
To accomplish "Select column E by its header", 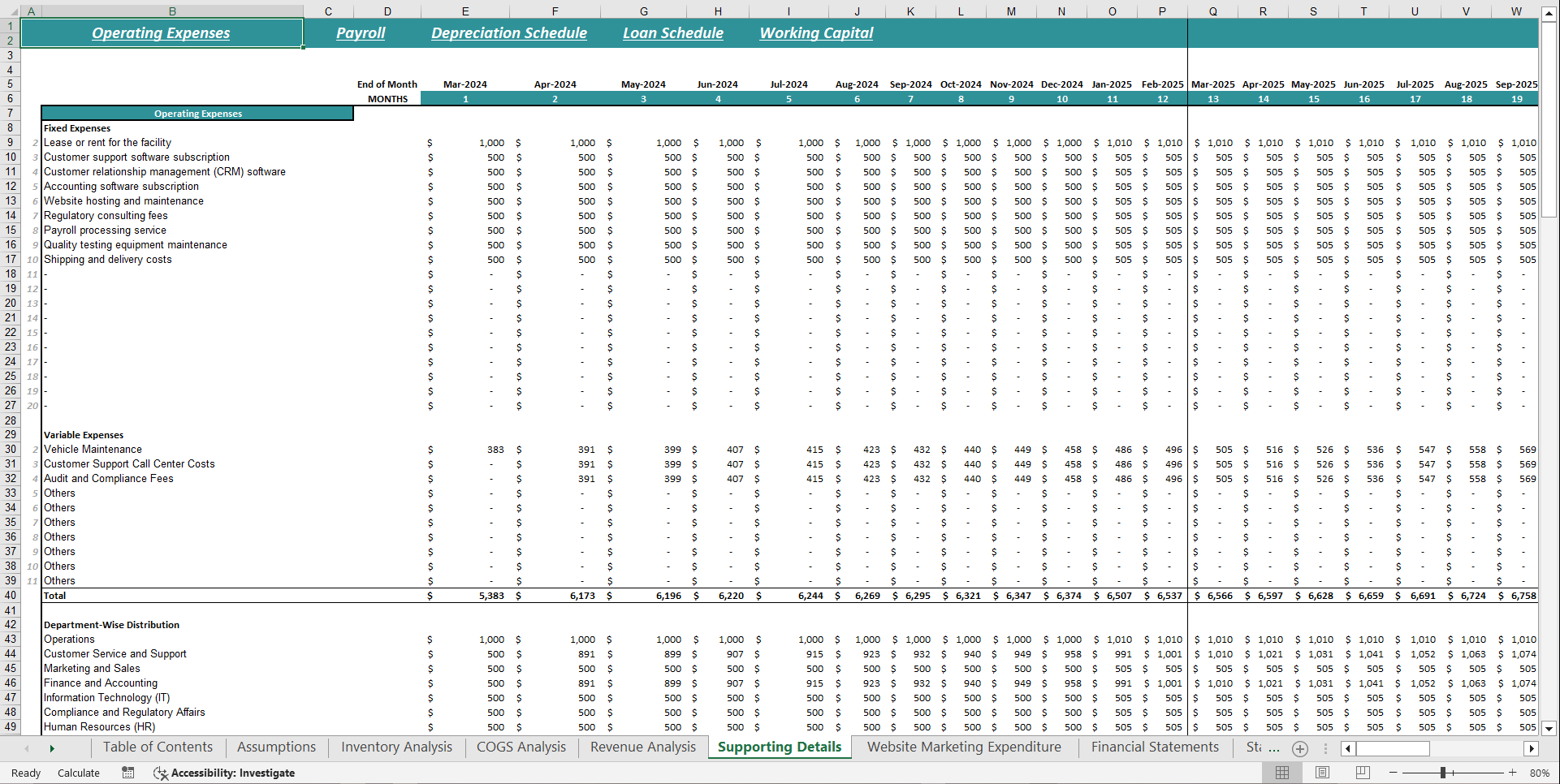I will pyautogui.click(x=465, y=11).
